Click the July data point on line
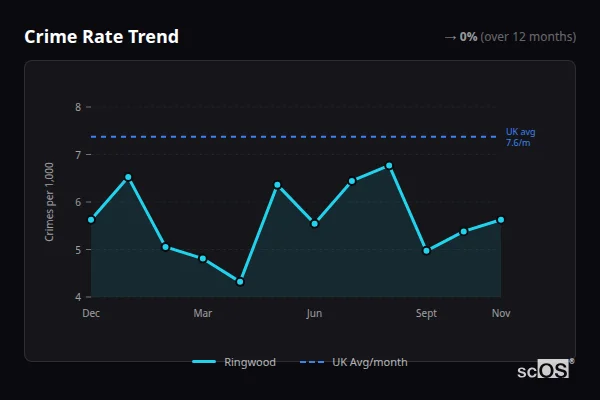 pos(352,181)
